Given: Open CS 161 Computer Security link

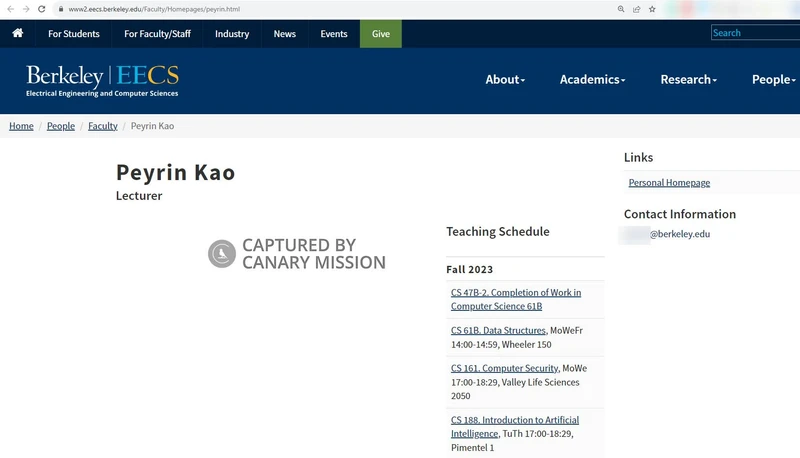Looking at the screenshot, I should coord(504,368).
